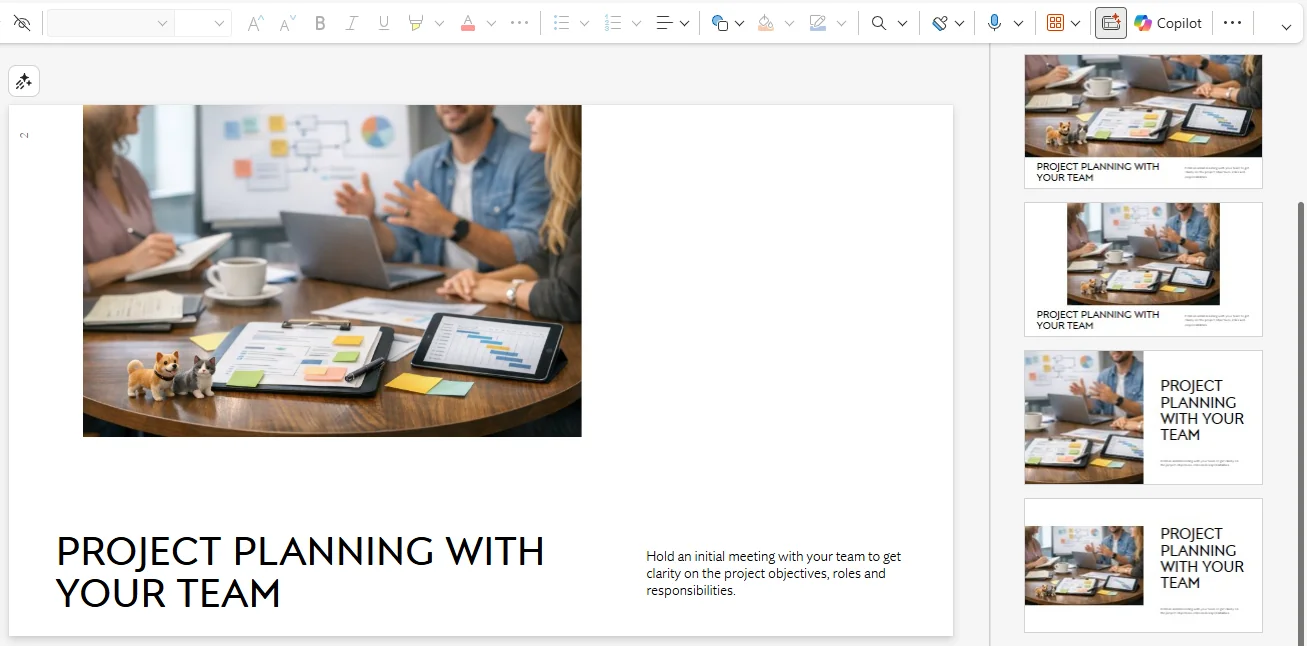Click the text alignment icon
The height and width of the screenshot is (646, 1307).
pos(664,23)
